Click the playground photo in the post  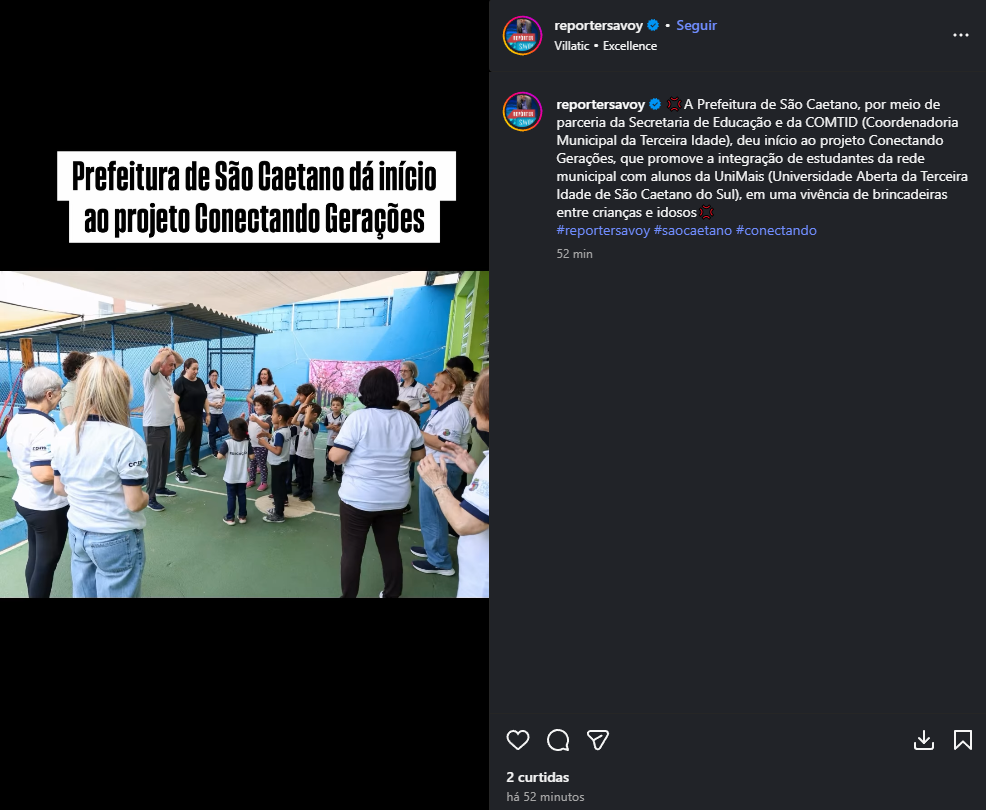tap(244, 434)
